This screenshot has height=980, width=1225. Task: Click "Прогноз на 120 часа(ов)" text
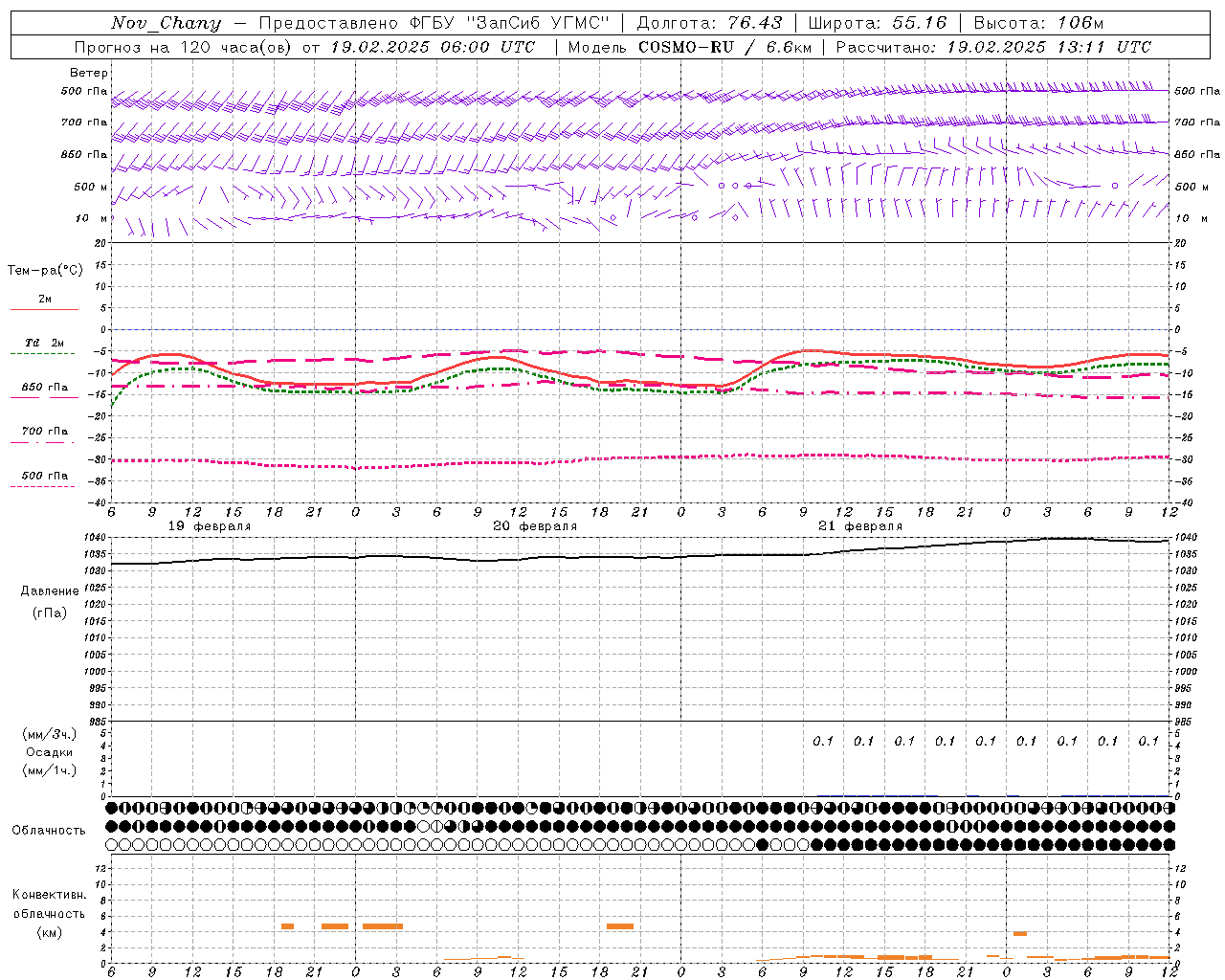[x=184, y=47]
